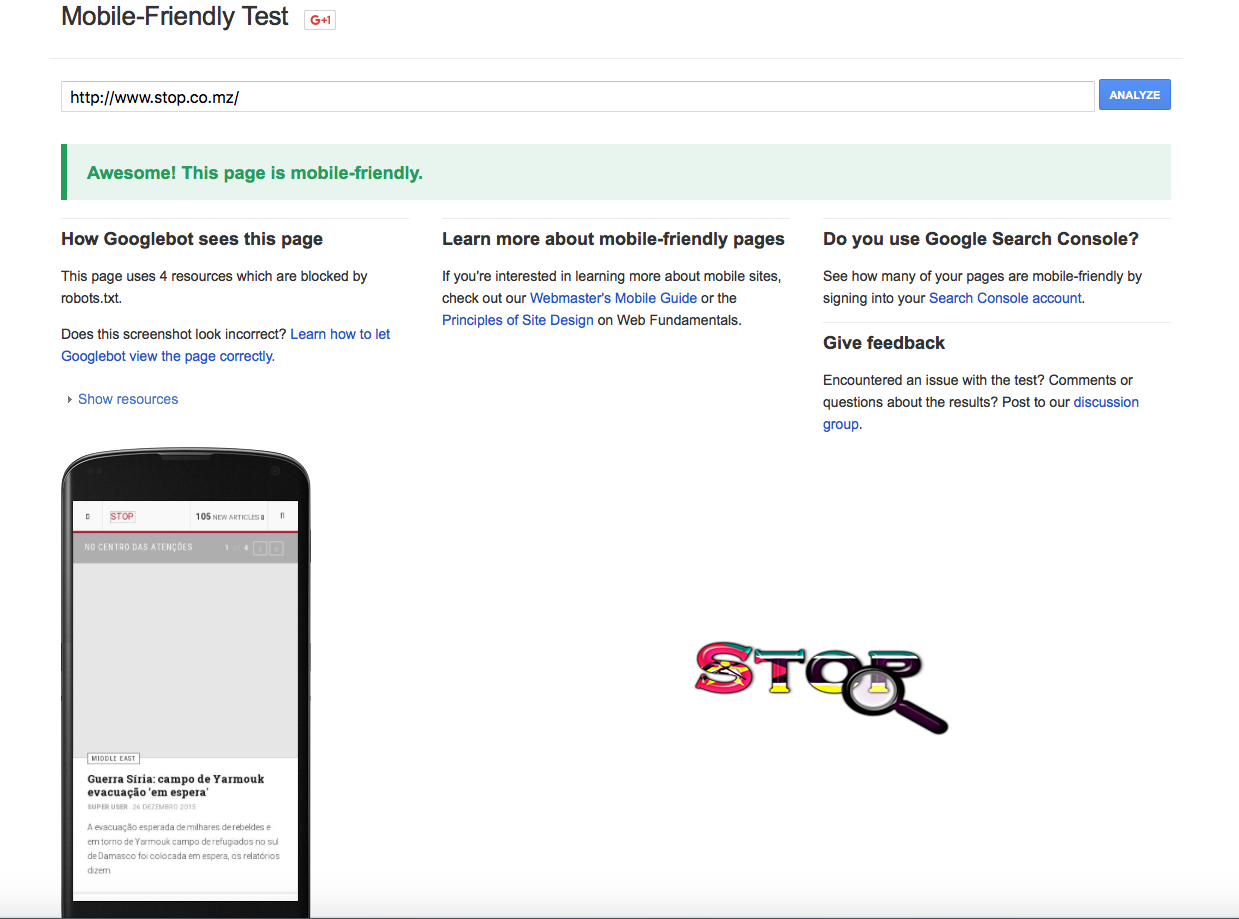Open the Search Console account link
Image resolution: width=1239 pixels, height=919 pixels.
pos(1004,298)
